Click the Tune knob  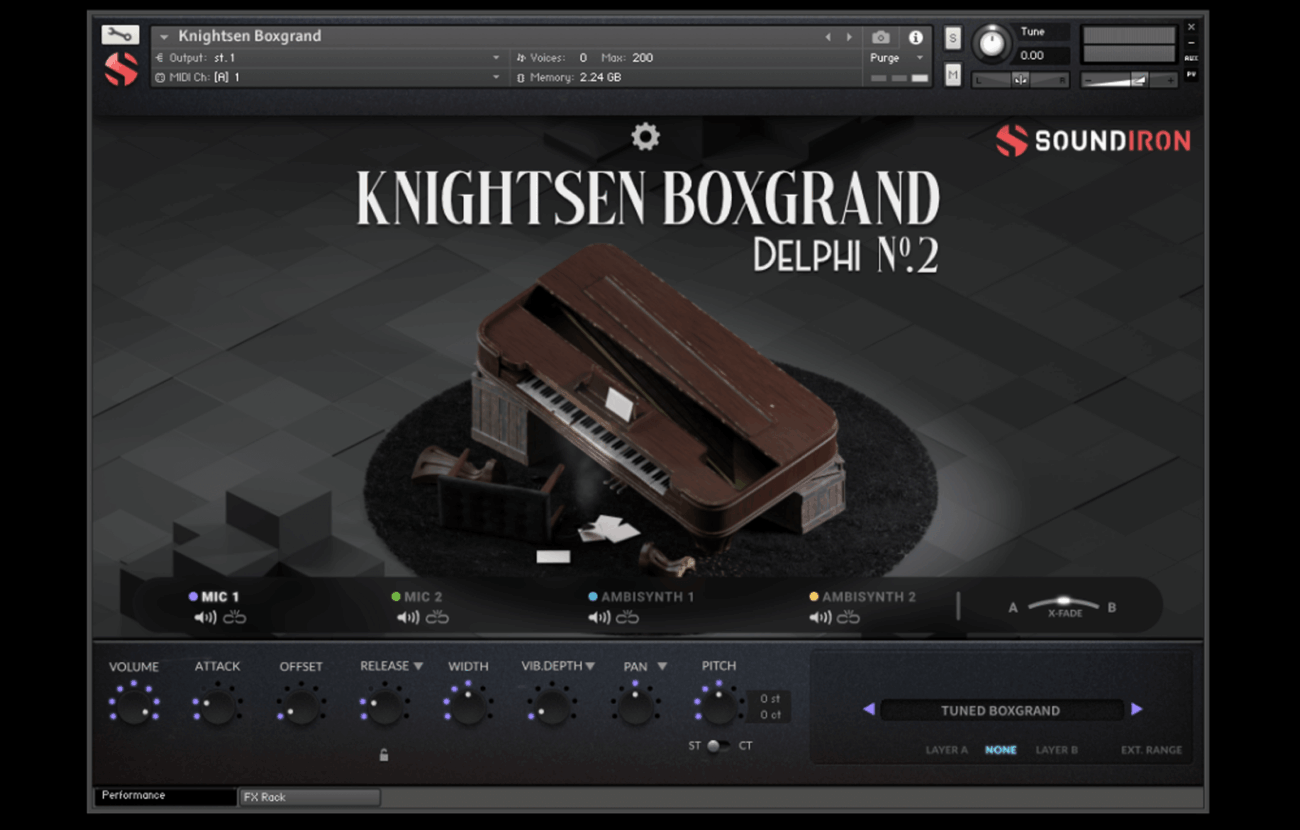pos(991,42)
